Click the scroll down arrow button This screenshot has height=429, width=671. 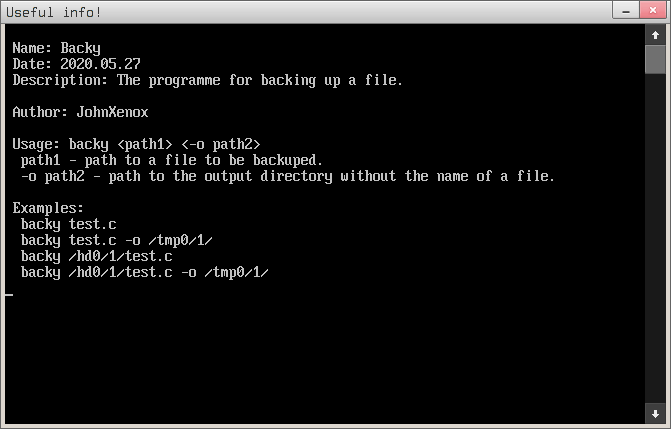[x=655, y=412]
